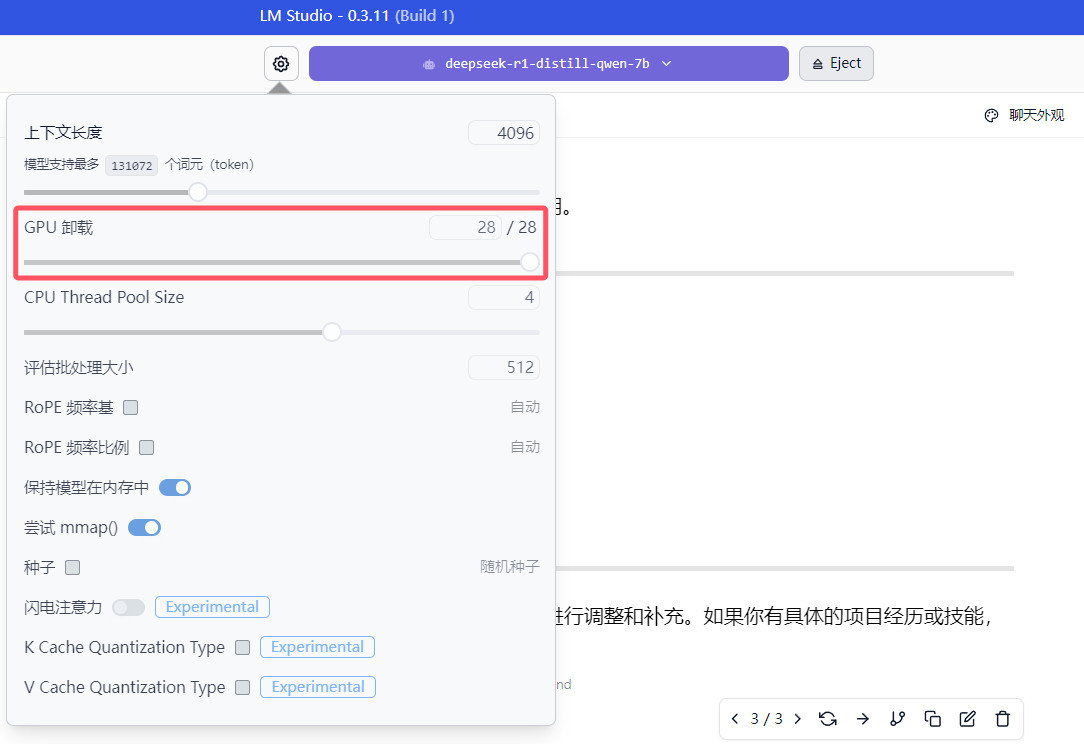This screenshot has height=744, width=1084.
Task: Branch the conversation with the fork icon
Action: [897, 718]
